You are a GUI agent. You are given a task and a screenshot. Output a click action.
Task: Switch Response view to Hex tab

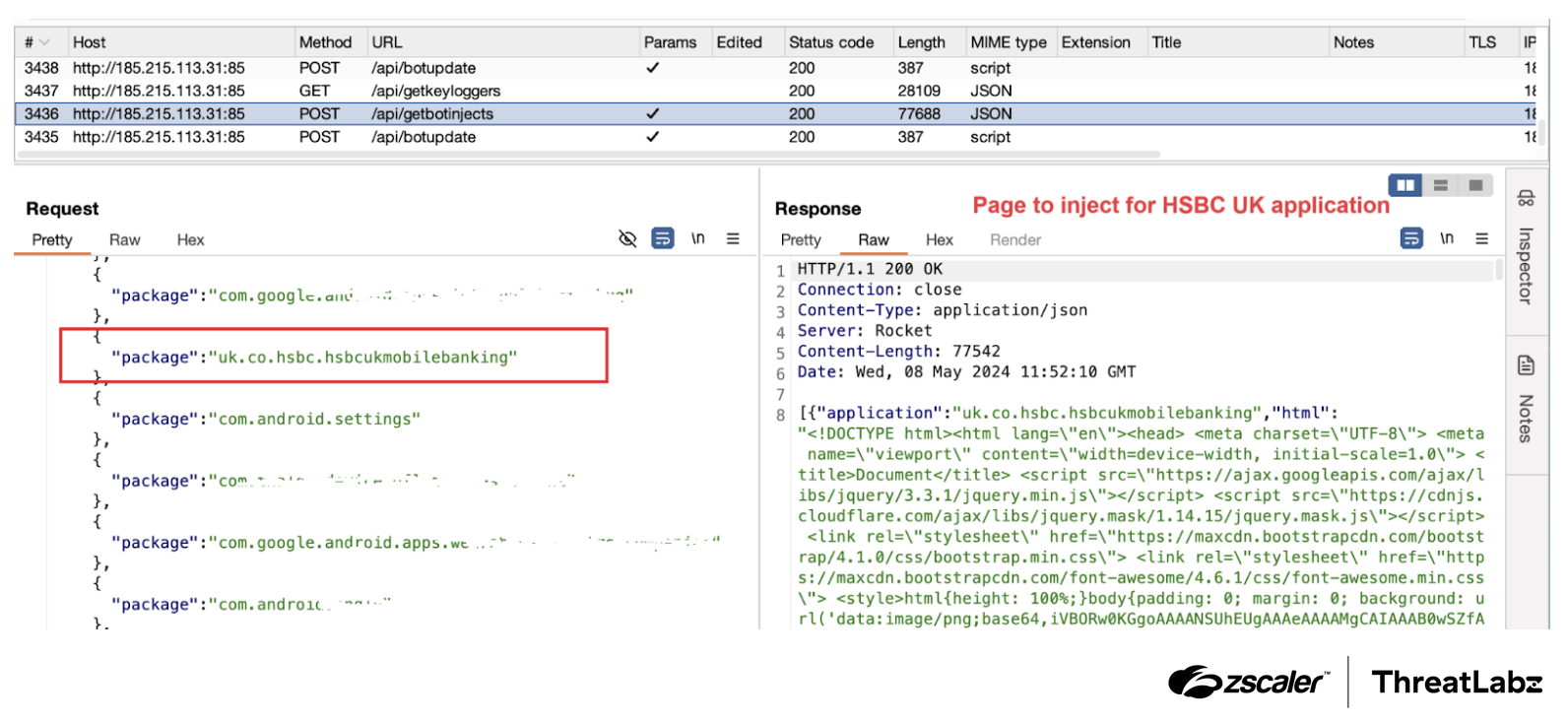[940, 240]
